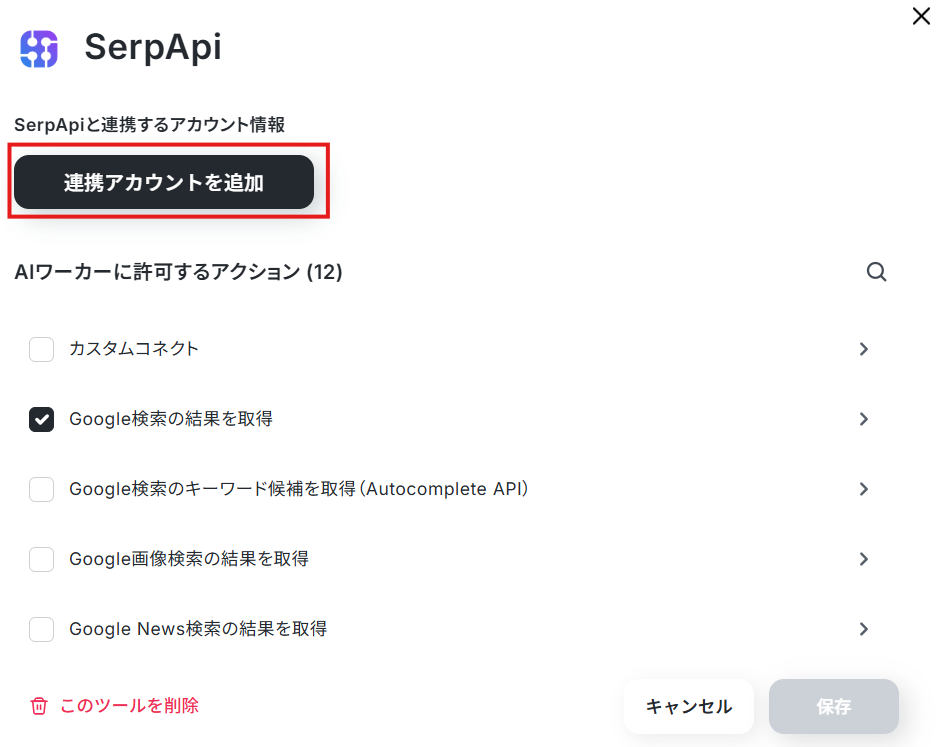This screenshot has height=747, width=946.
Task: Click the このツールを削除 link
Action: tap(129, 705)
